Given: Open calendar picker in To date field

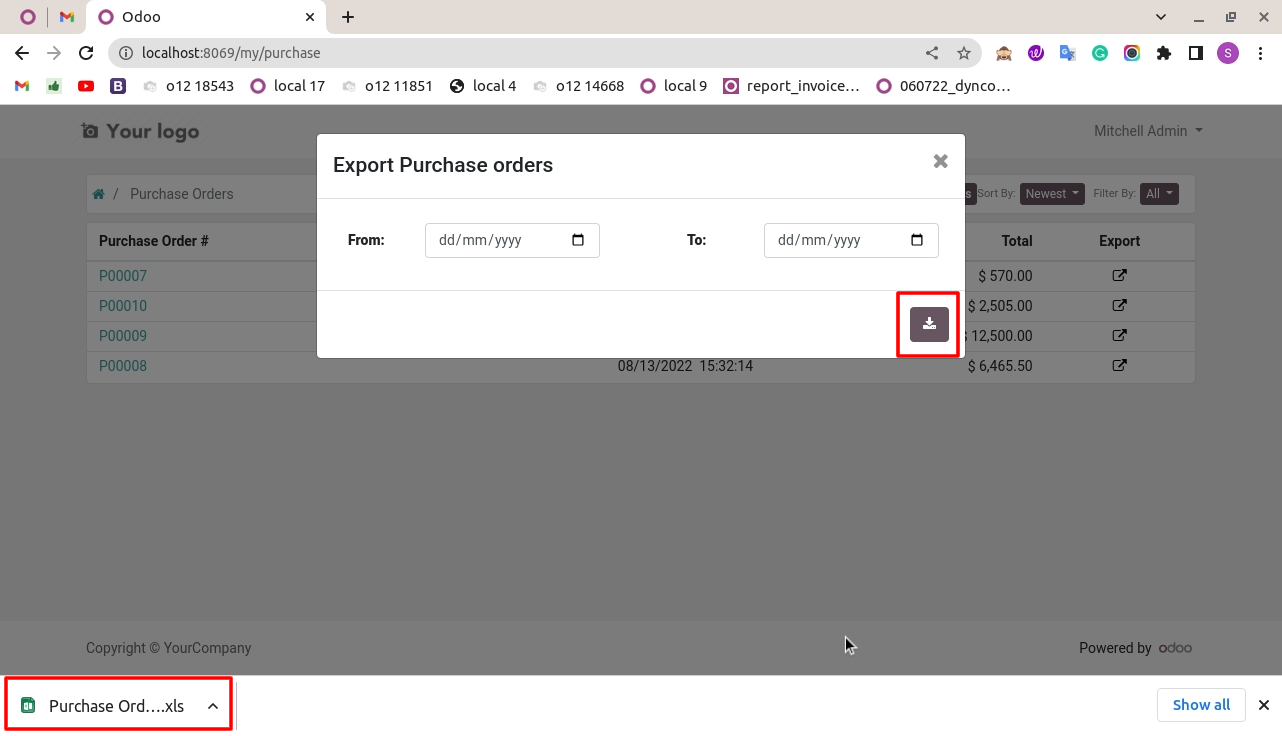Looking at the screenshot, I should tap(917, 240).
